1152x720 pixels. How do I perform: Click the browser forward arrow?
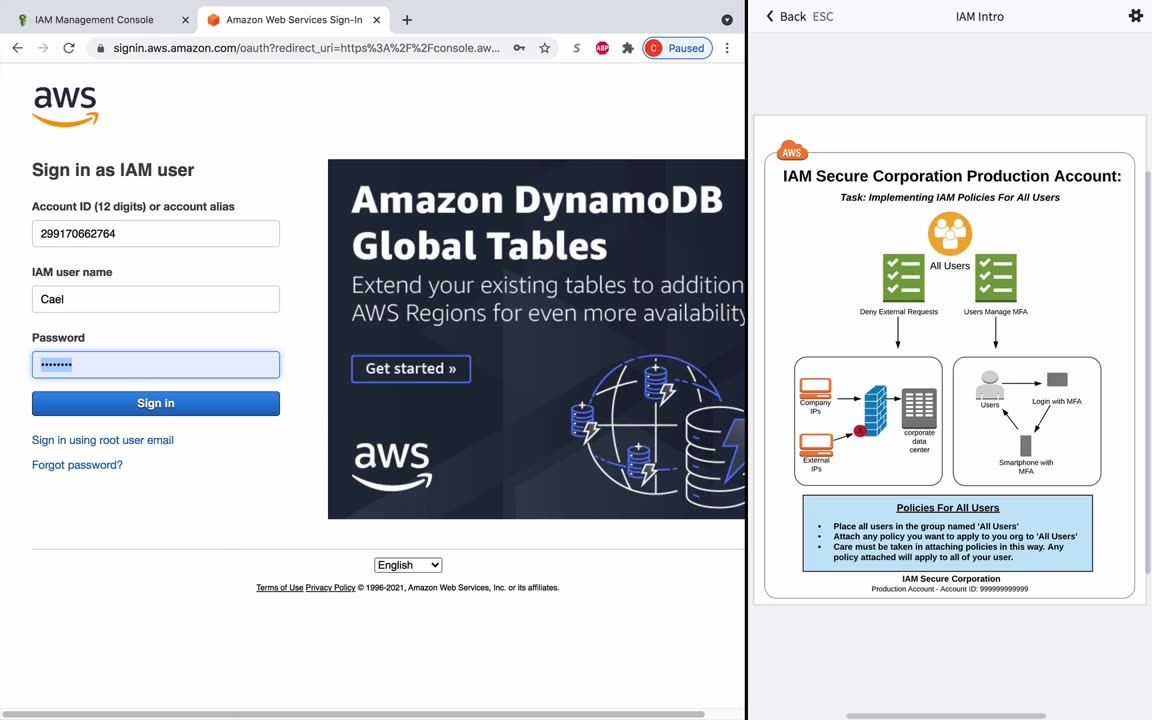click(x=43, y=48)
